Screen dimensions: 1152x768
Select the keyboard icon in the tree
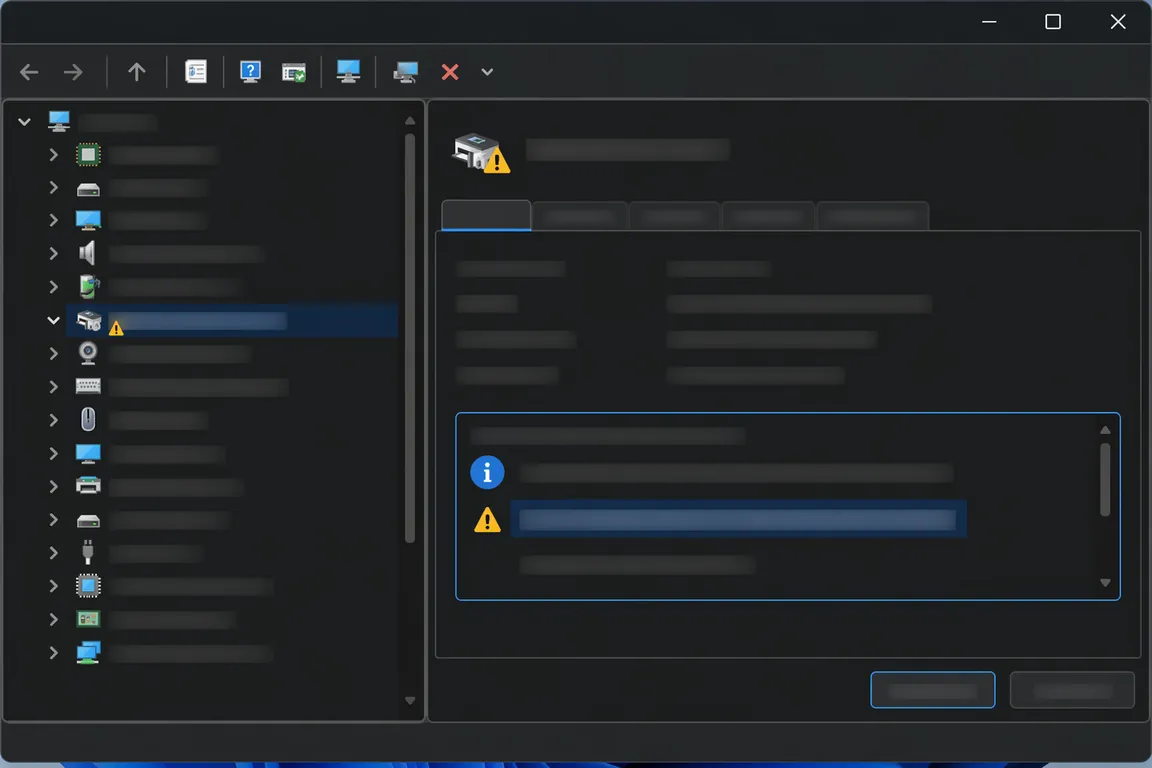(x=88, y=386)
